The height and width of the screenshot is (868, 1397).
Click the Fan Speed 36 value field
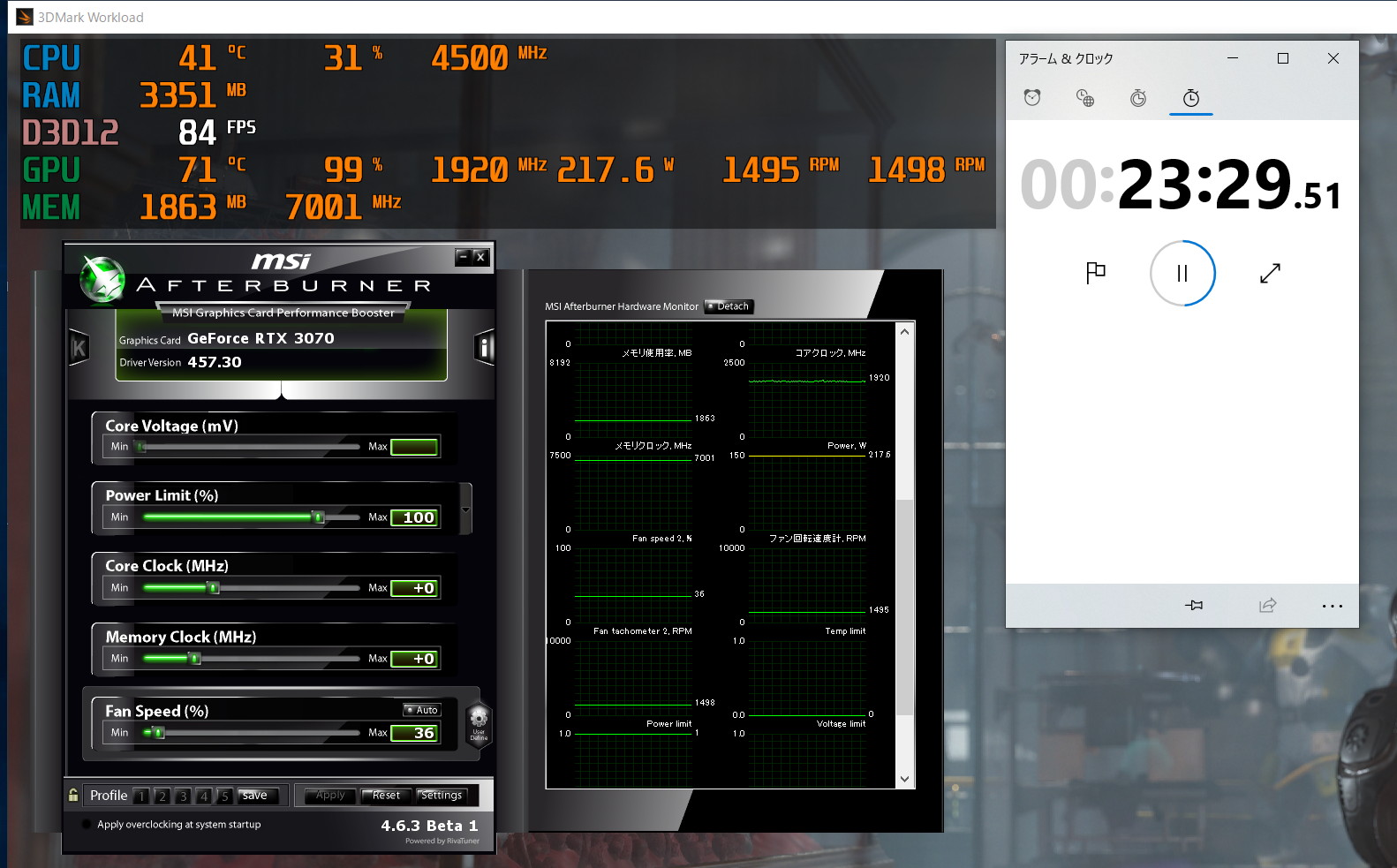tap(414, 733)
